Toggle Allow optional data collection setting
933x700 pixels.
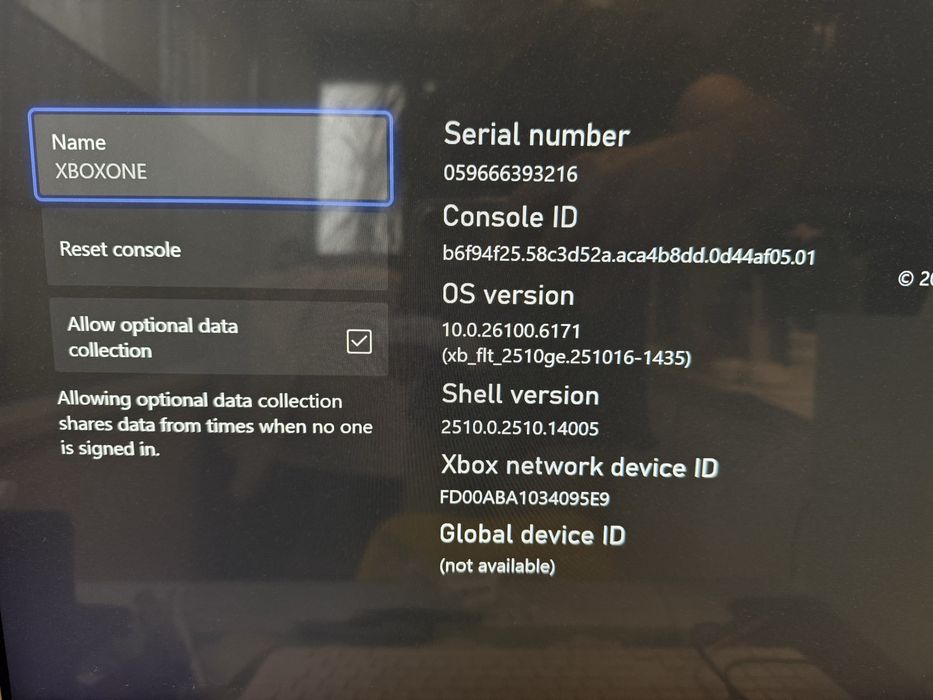220,337
